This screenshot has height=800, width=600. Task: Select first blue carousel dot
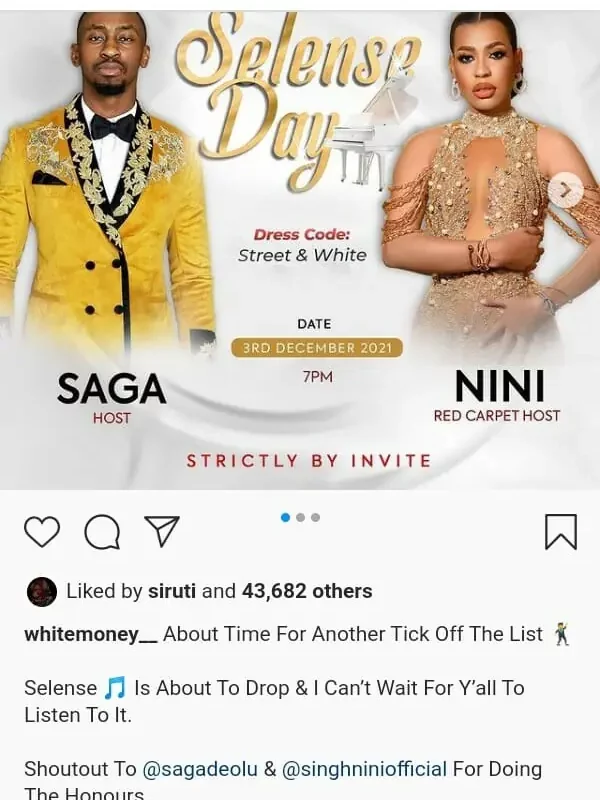[285, 517]
